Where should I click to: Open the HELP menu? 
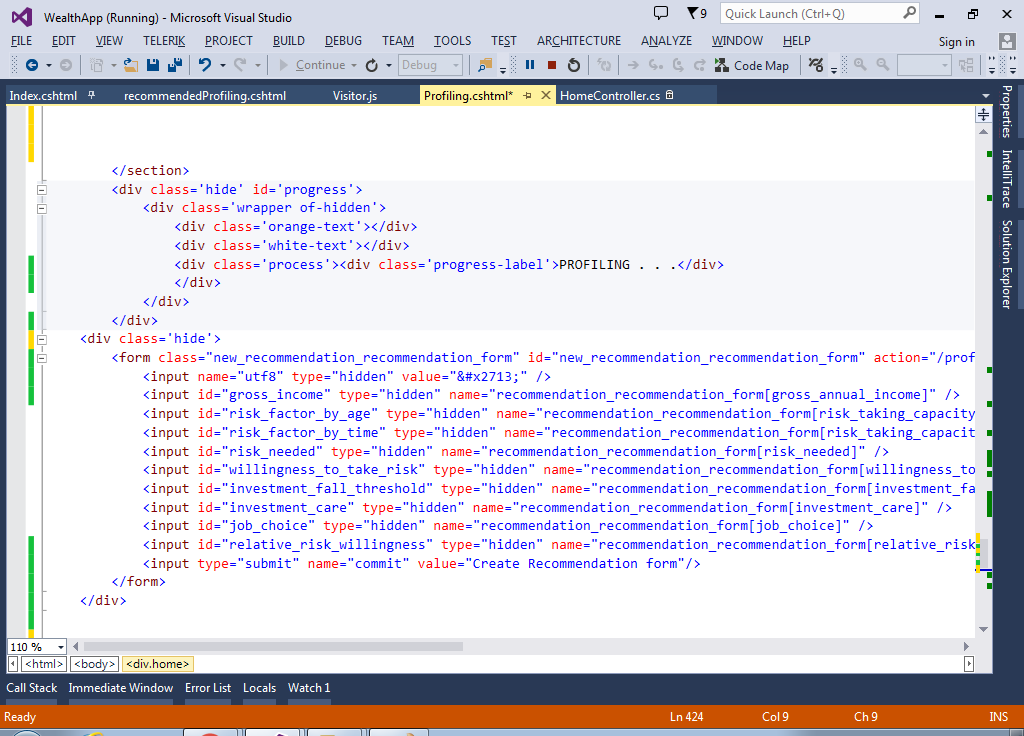point(796,40)
